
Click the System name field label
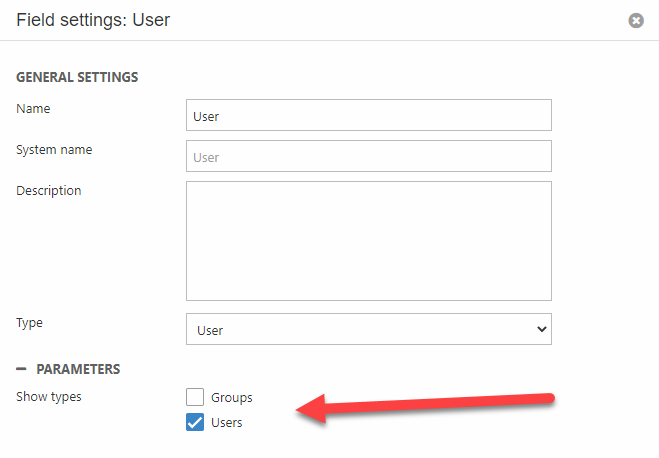[x=54, y=149]
